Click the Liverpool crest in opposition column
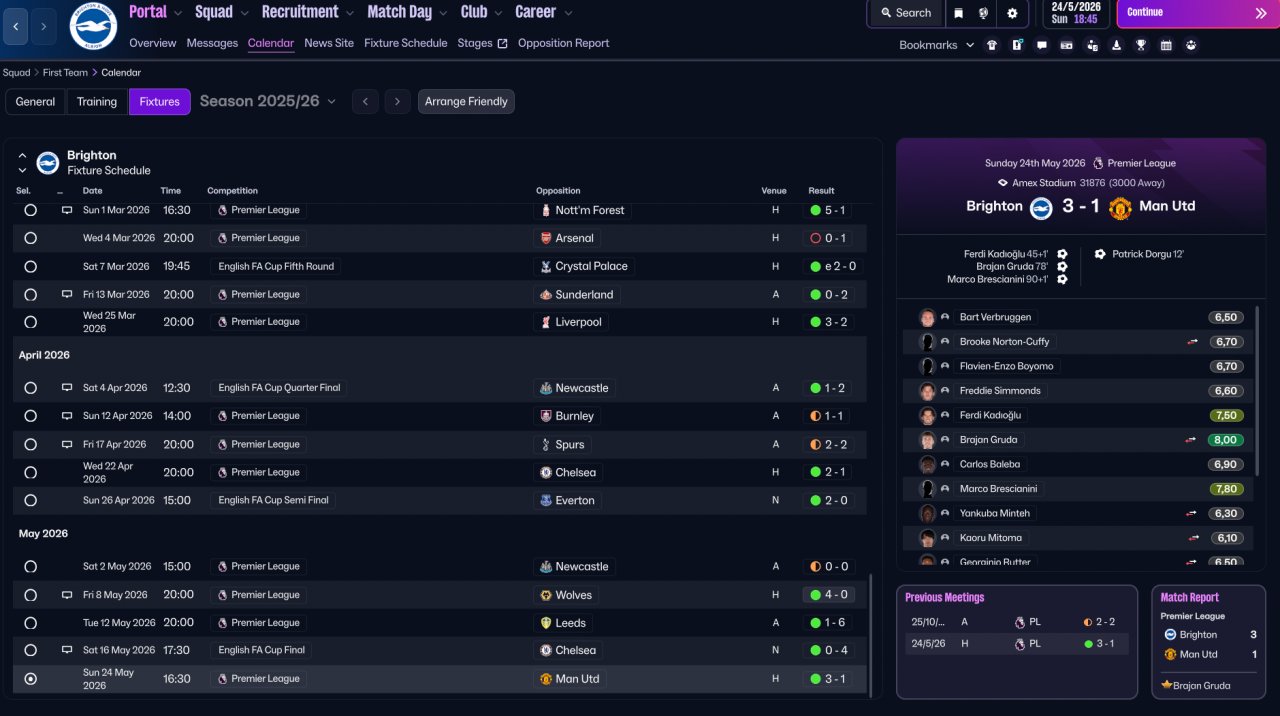This screenshot has width=1280, height=716. coord(546,322)
